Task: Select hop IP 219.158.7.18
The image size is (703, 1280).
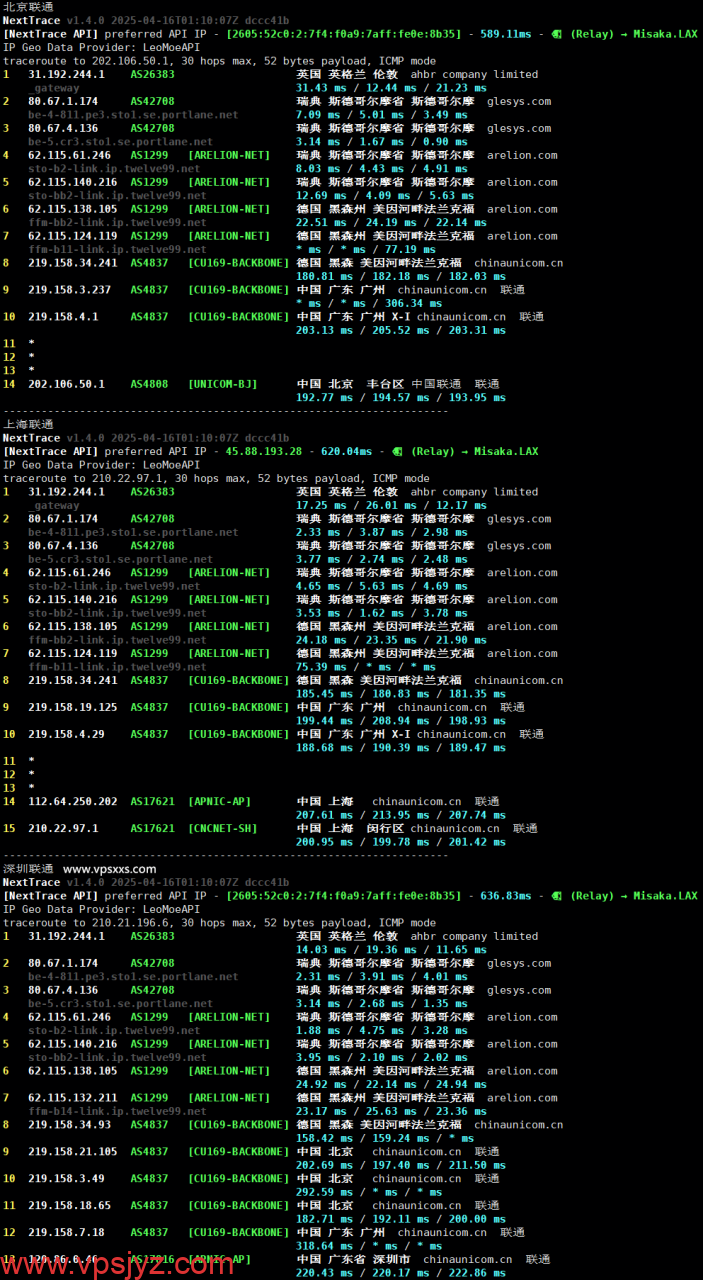Action: (66, 1232)
